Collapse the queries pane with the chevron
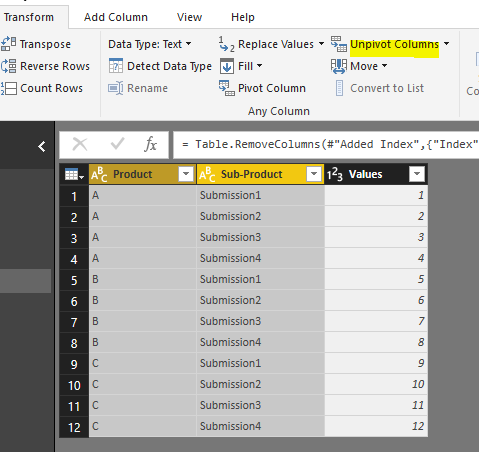The image size is (479, 452). click(x=42, y=146)
